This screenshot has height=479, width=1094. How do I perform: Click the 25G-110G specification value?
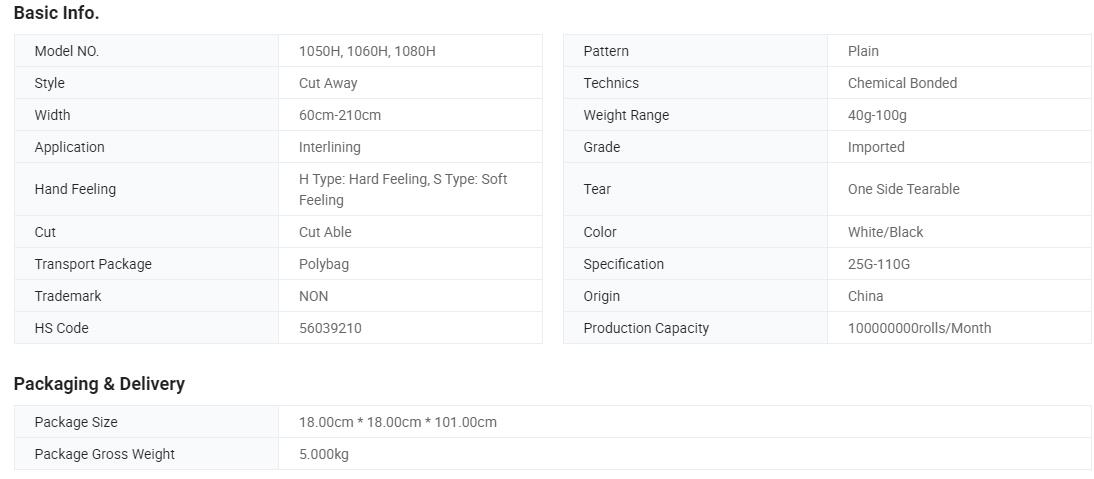click(878, 264)
